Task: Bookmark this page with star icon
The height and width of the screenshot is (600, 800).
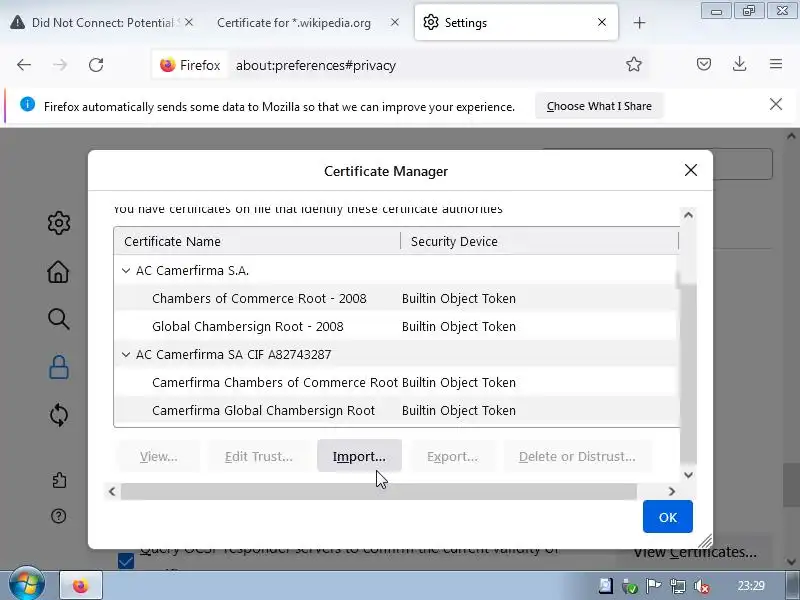Action: [x=634, y=64]
